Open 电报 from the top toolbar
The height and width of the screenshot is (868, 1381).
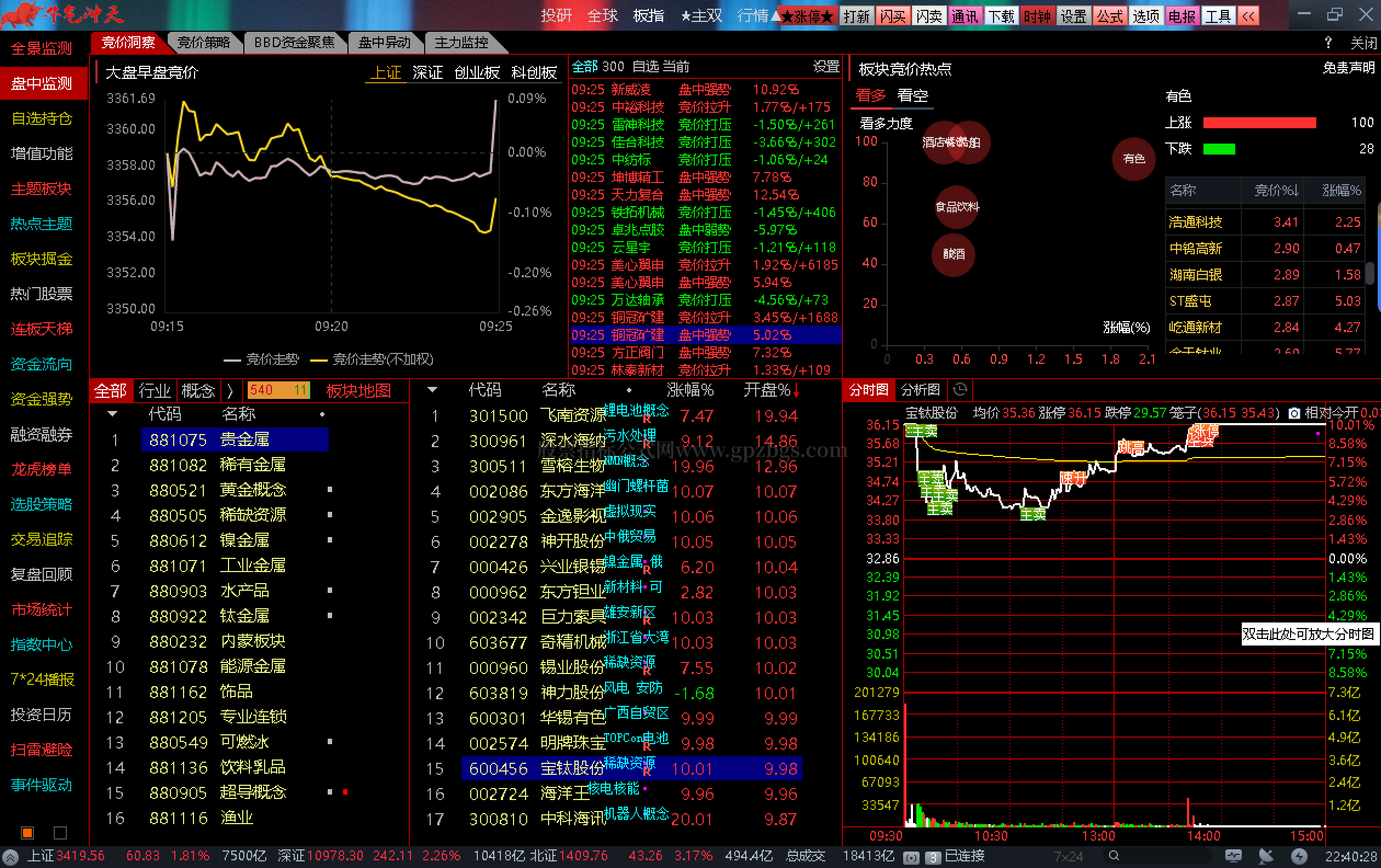click(x=1182, y=16)
